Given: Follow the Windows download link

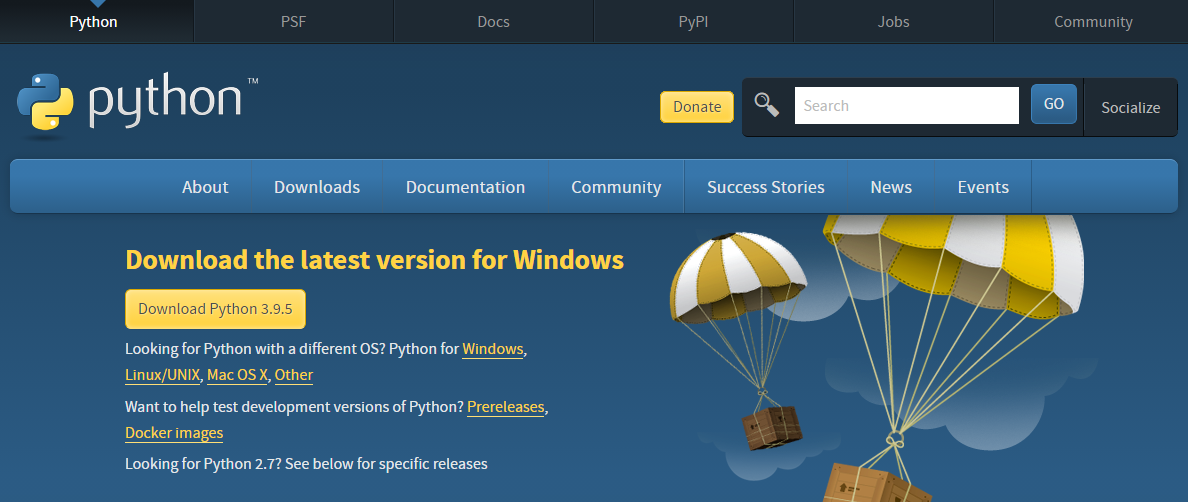Looking at the screenshot, I should pyautogui.click(x=492, y=349).
